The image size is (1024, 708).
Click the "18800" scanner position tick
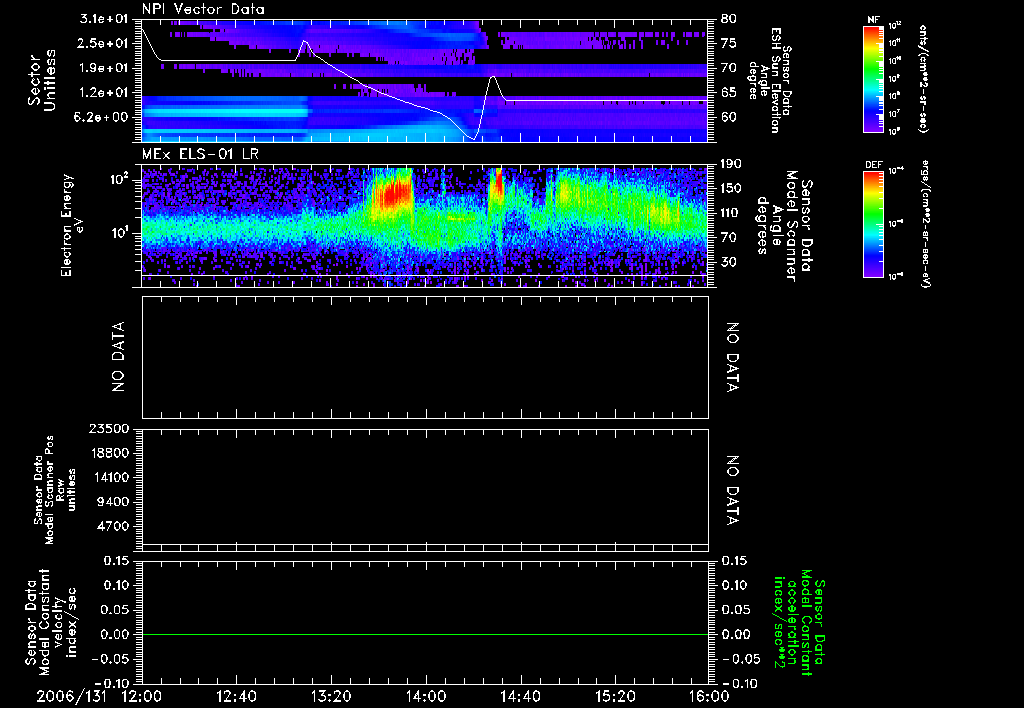pyautogui.click(x=111, y=453)
